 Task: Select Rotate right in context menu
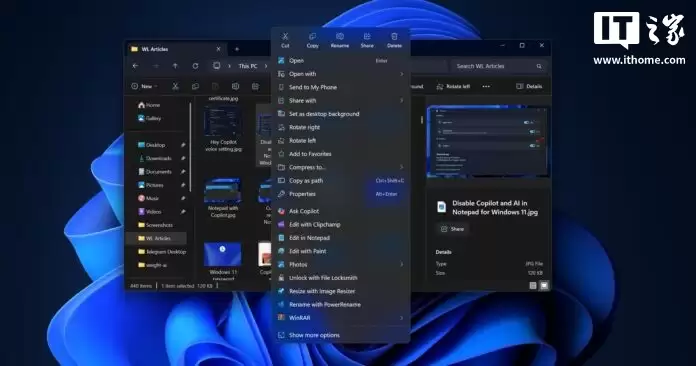pos(340,127)
